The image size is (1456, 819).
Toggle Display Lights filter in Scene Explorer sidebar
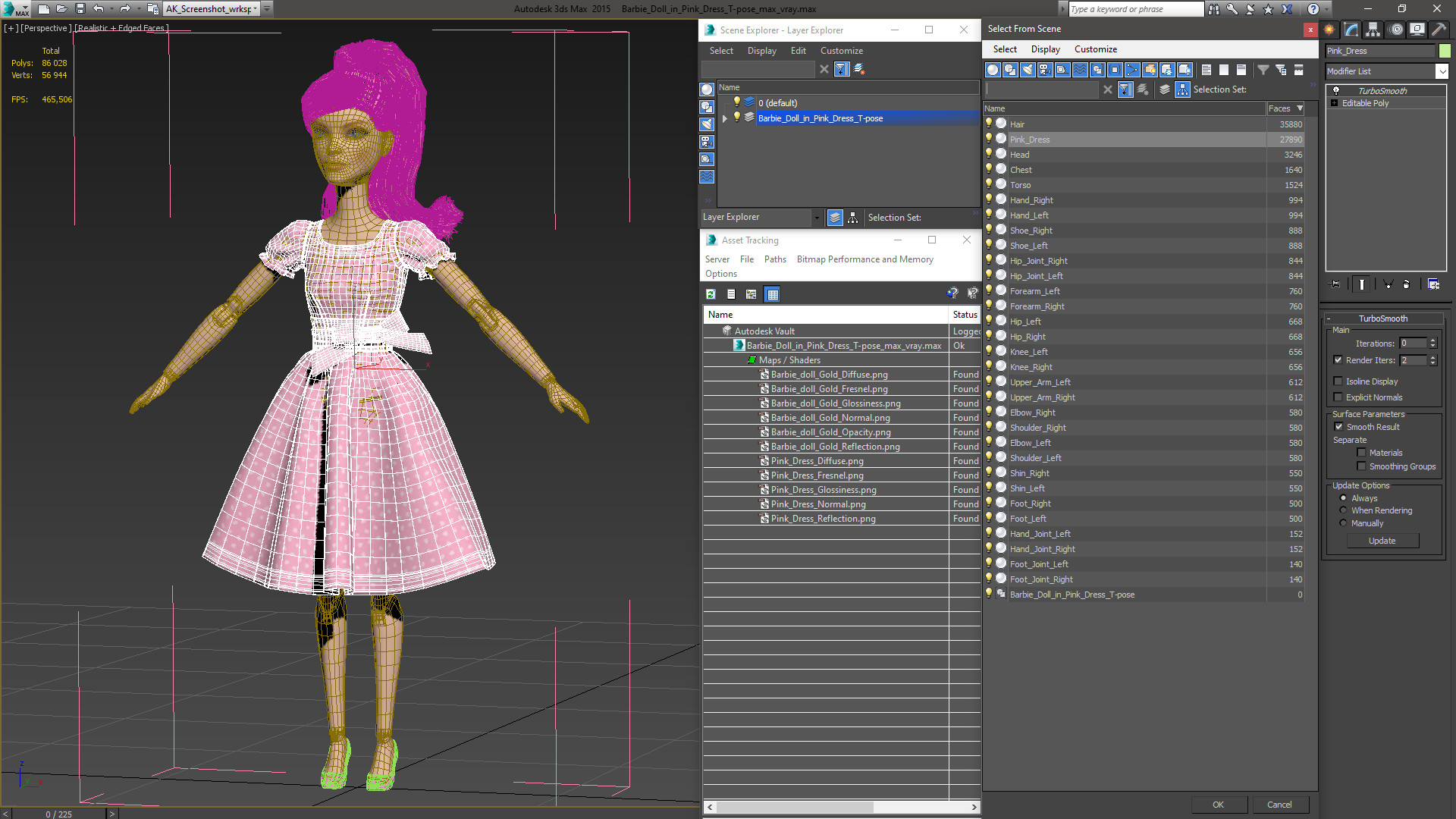(x=707, y=124)
